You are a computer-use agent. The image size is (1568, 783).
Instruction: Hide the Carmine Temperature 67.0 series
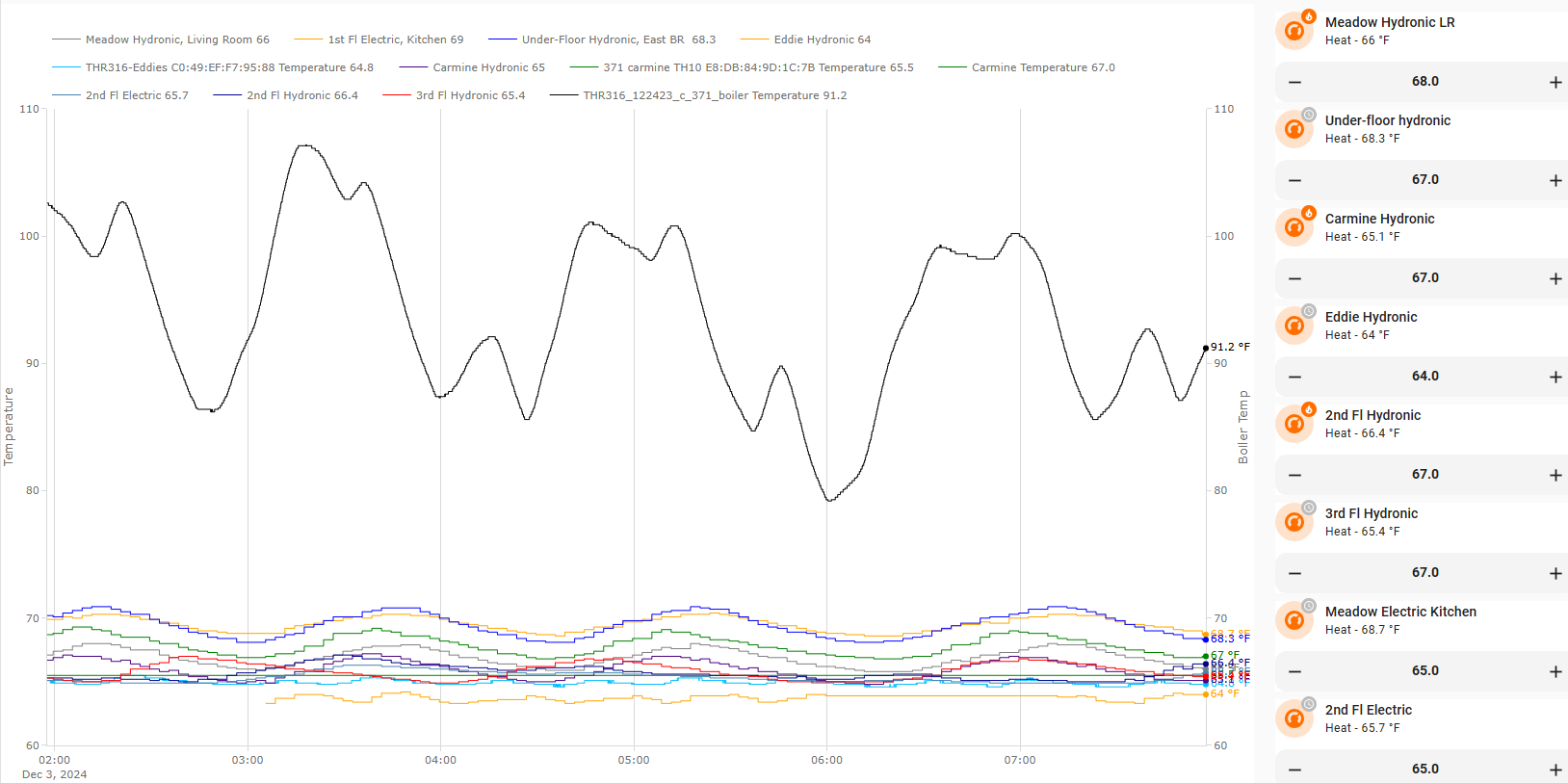[1027, 67]
